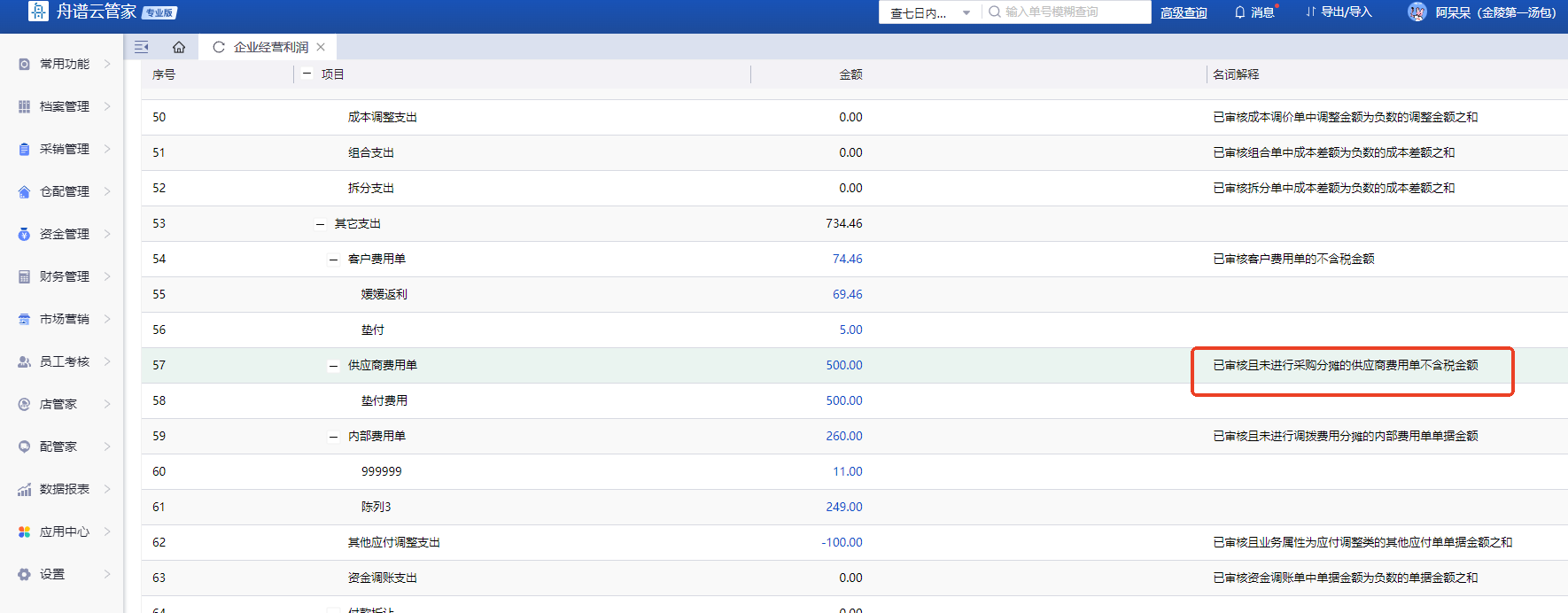Click the user avatar icon

tap(1417, 12)
